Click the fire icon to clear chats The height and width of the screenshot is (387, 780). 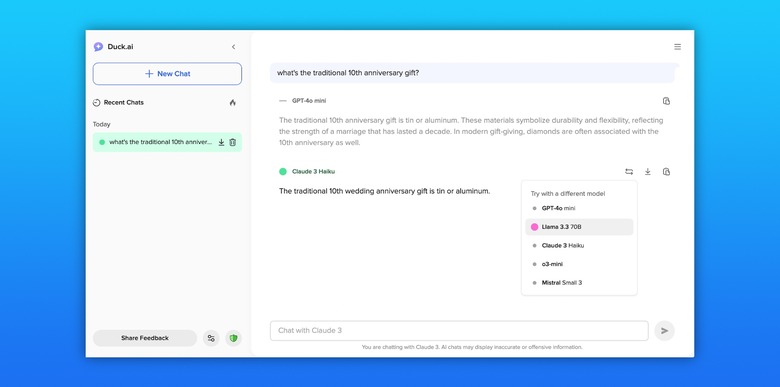[233, 102]
